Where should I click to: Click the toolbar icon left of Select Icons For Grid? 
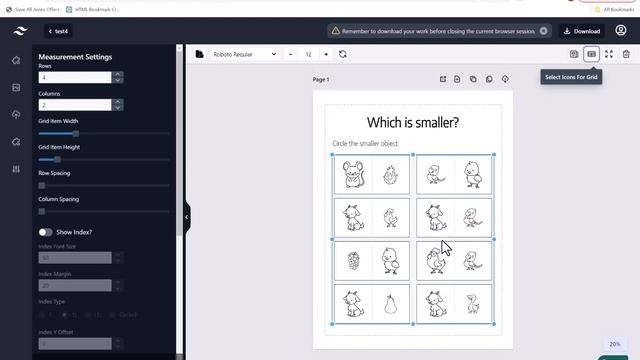(574, 54)
